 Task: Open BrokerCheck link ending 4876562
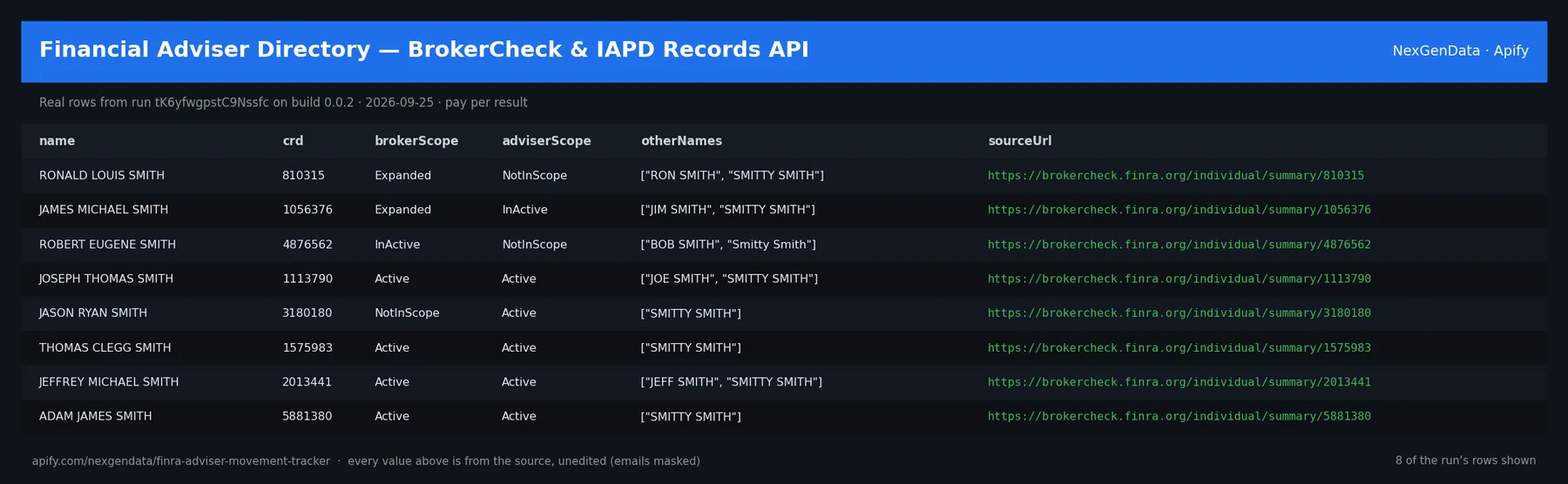1179,245
